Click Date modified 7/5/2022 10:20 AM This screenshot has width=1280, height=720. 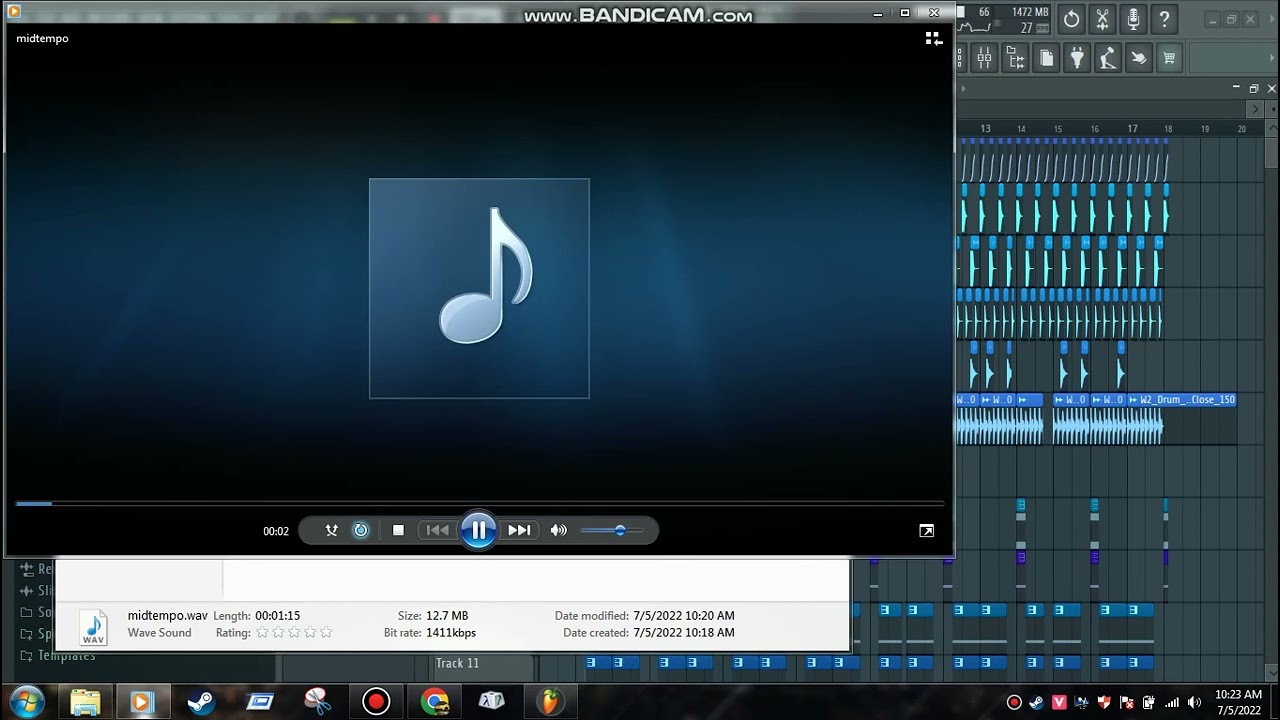tap(684, 616)
